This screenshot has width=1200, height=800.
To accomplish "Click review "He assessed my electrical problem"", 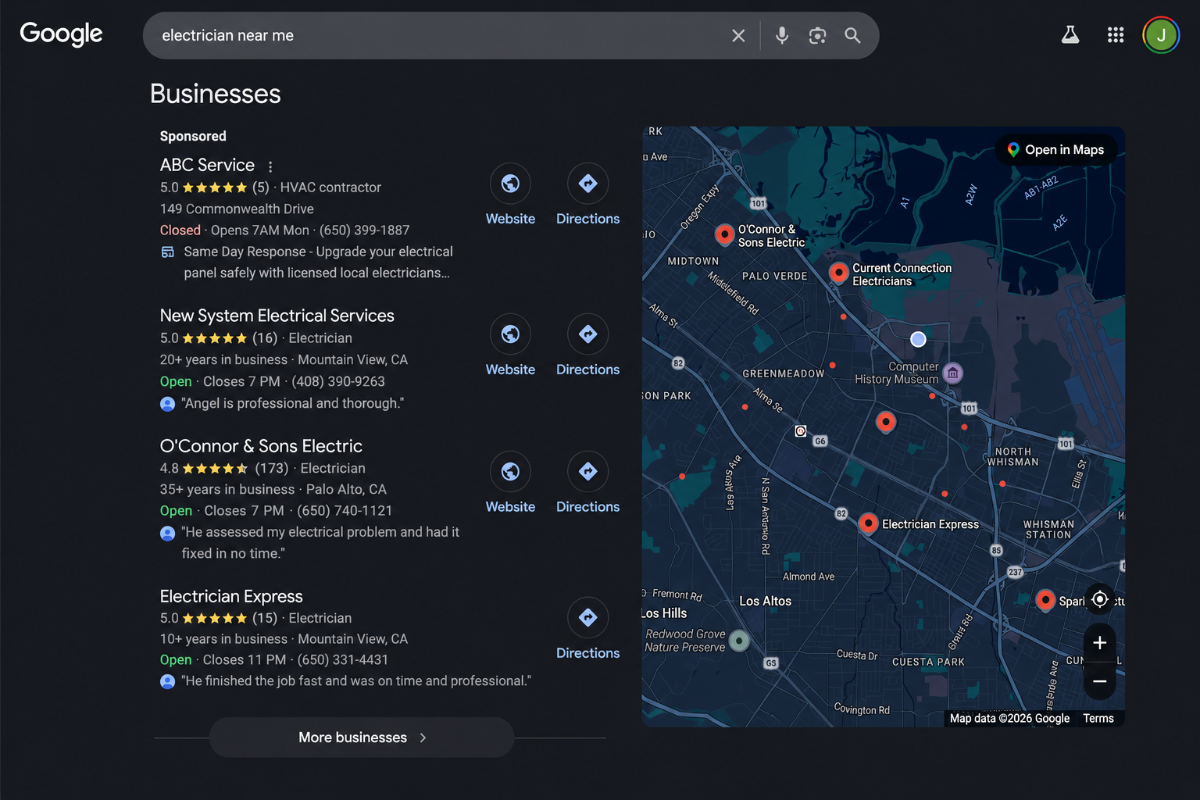I will point(320,542).
